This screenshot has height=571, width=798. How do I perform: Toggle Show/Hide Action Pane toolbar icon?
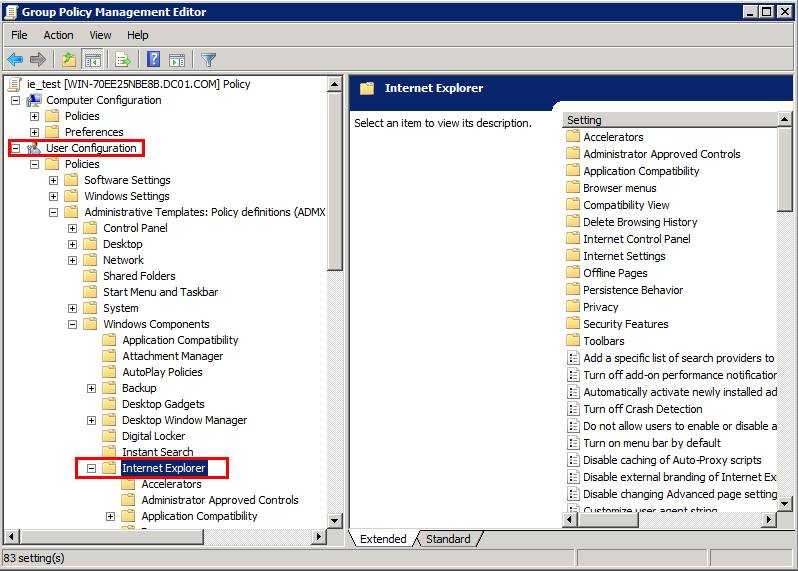(177, 60)
